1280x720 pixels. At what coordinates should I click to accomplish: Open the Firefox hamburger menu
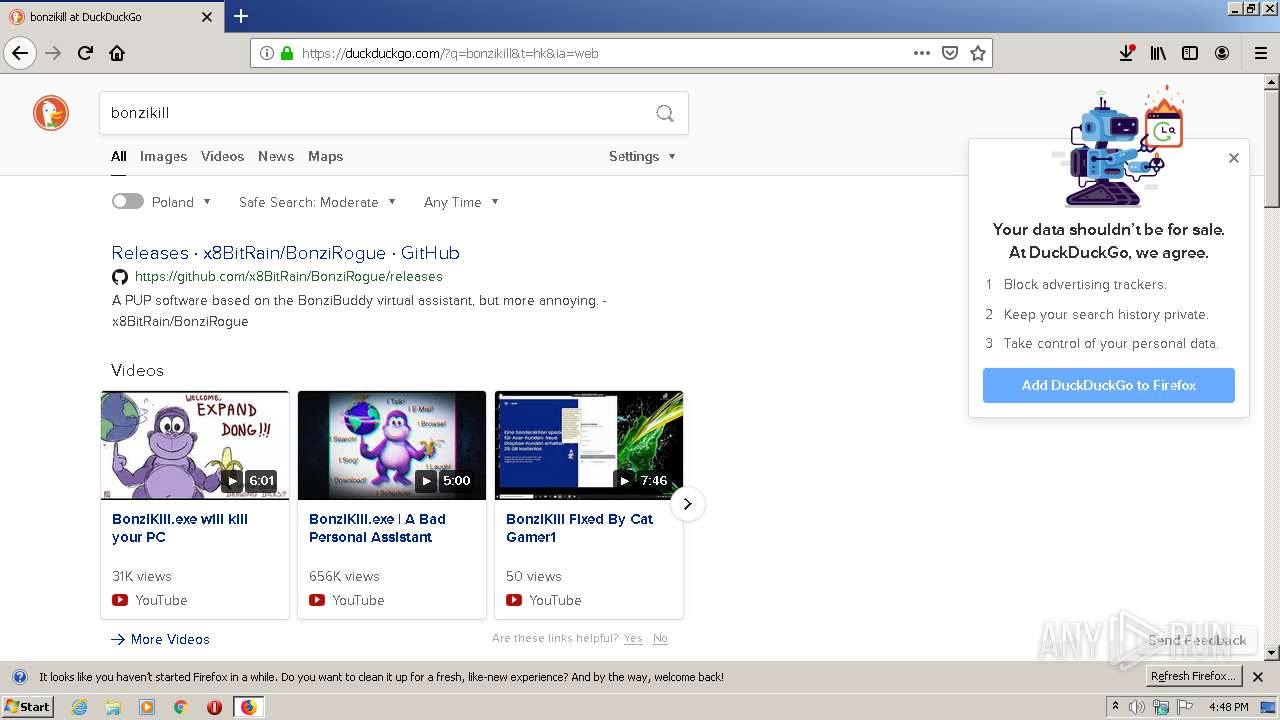click(x=1260, y=53)
